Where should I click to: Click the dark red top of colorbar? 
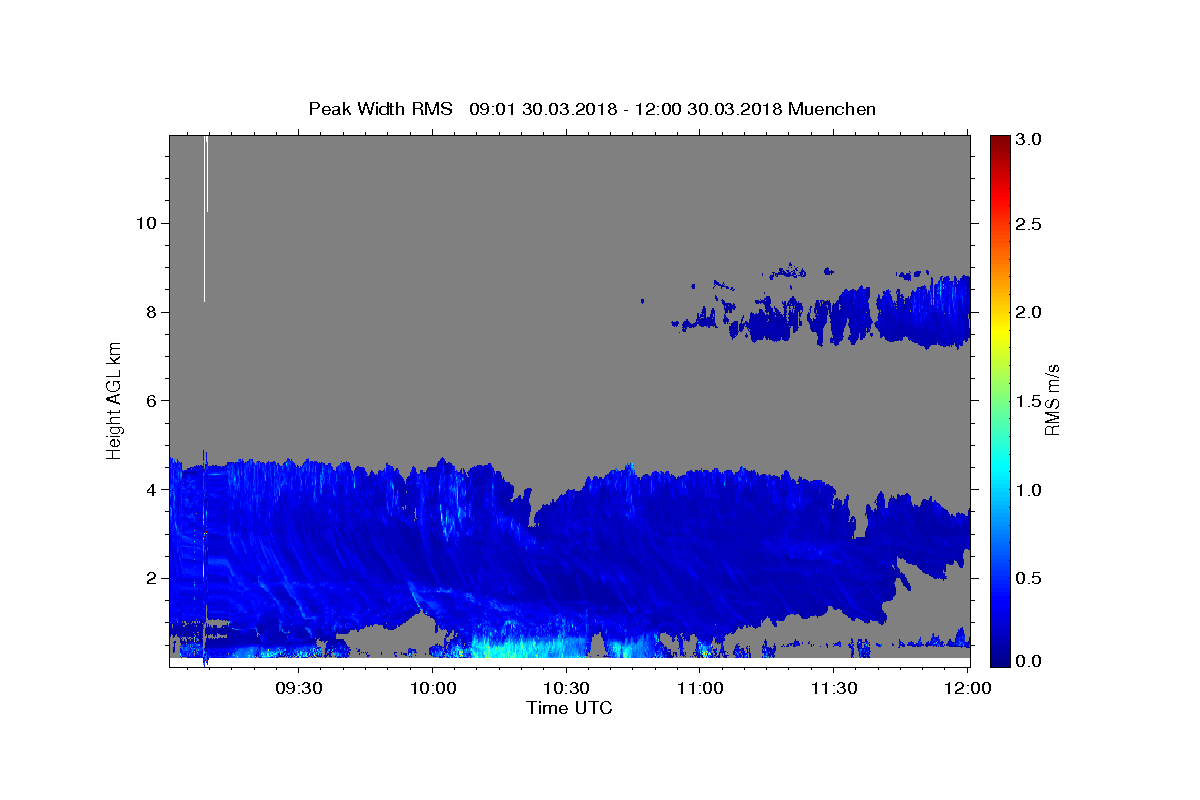click(1000, 143)
